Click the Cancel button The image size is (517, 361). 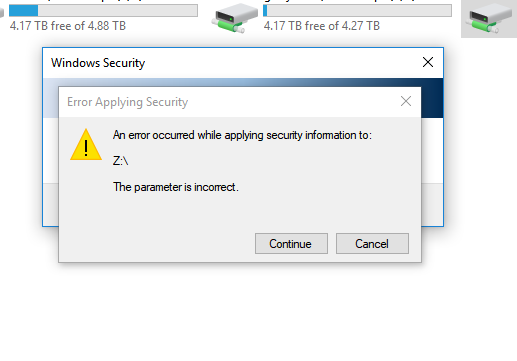tap(372, 244)
